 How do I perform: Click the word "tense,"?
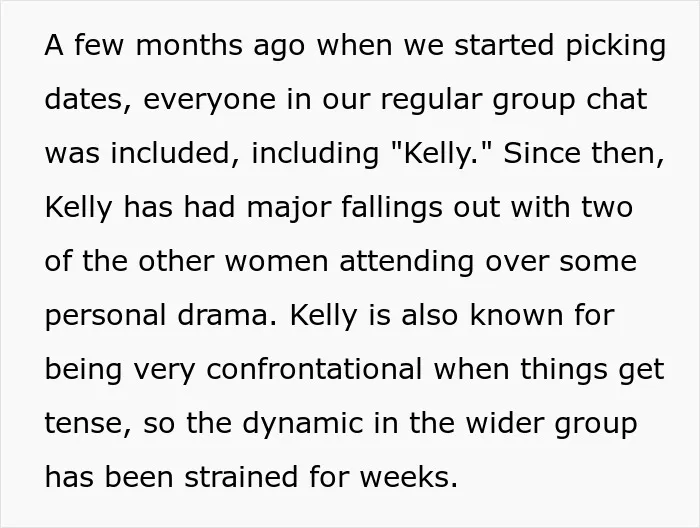point(88,424)
